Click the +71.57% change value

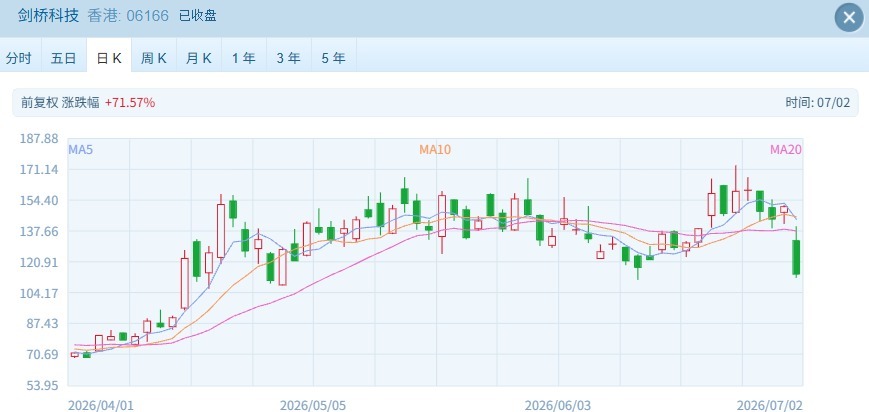click(x=130, y=103)
